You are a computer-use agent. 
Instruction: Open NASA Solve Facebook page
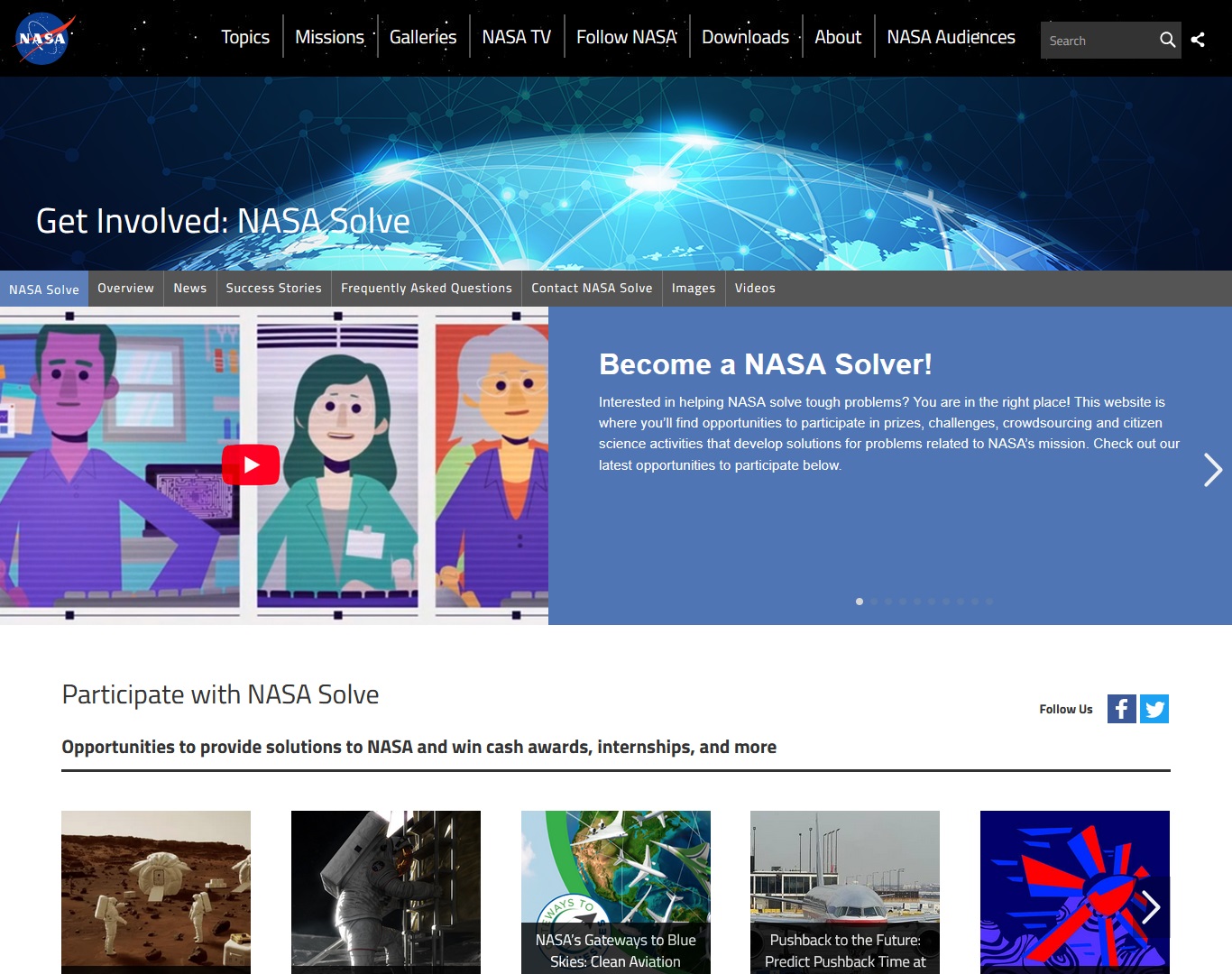click(1121, 709)
